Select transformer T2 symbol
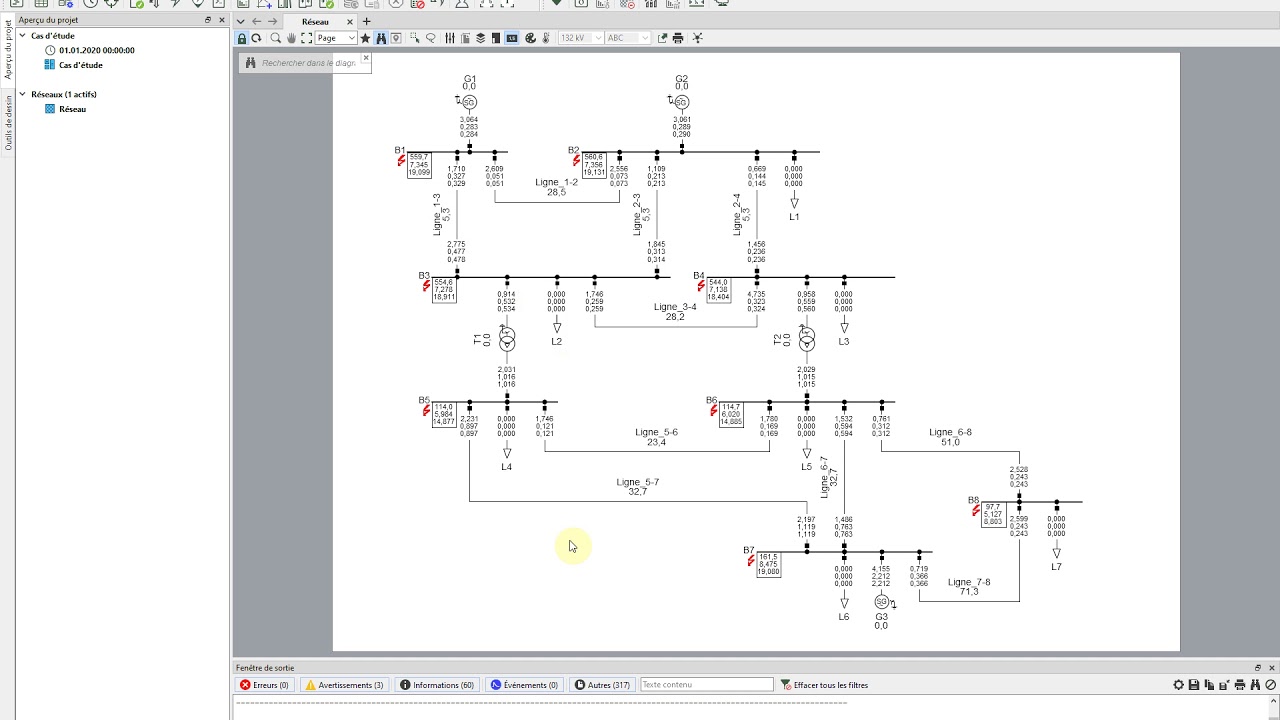 (x=807, y=338)
